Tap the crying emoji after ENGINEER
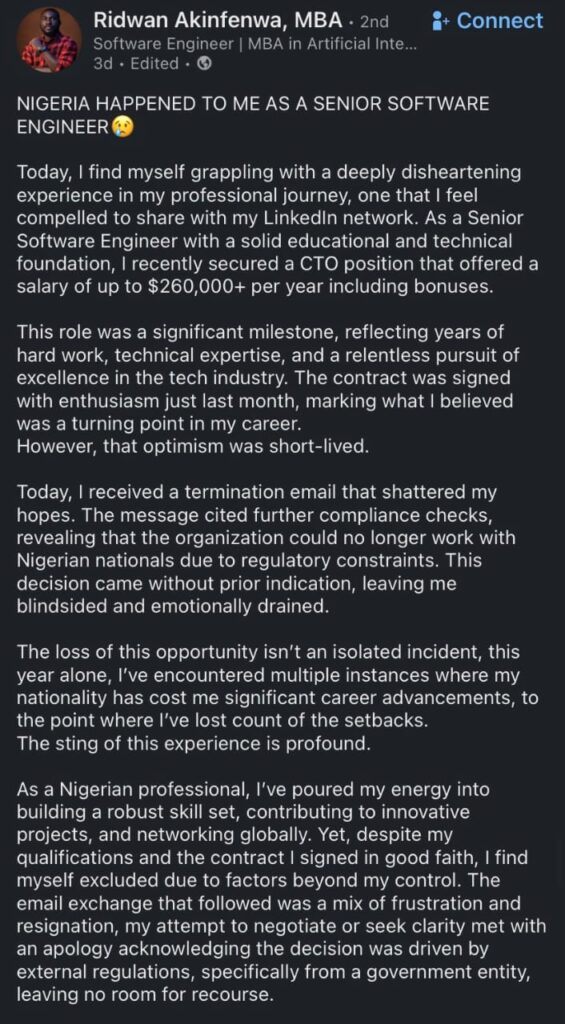 point(121,127)
